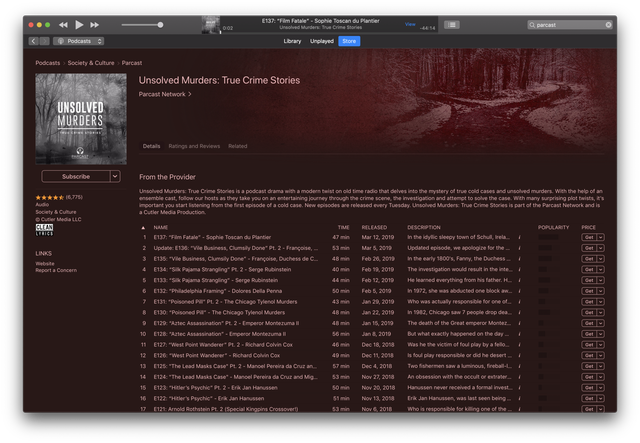Click the Back navigation arrow
This screenshot has width=640, height=443.
click(34, 41)
